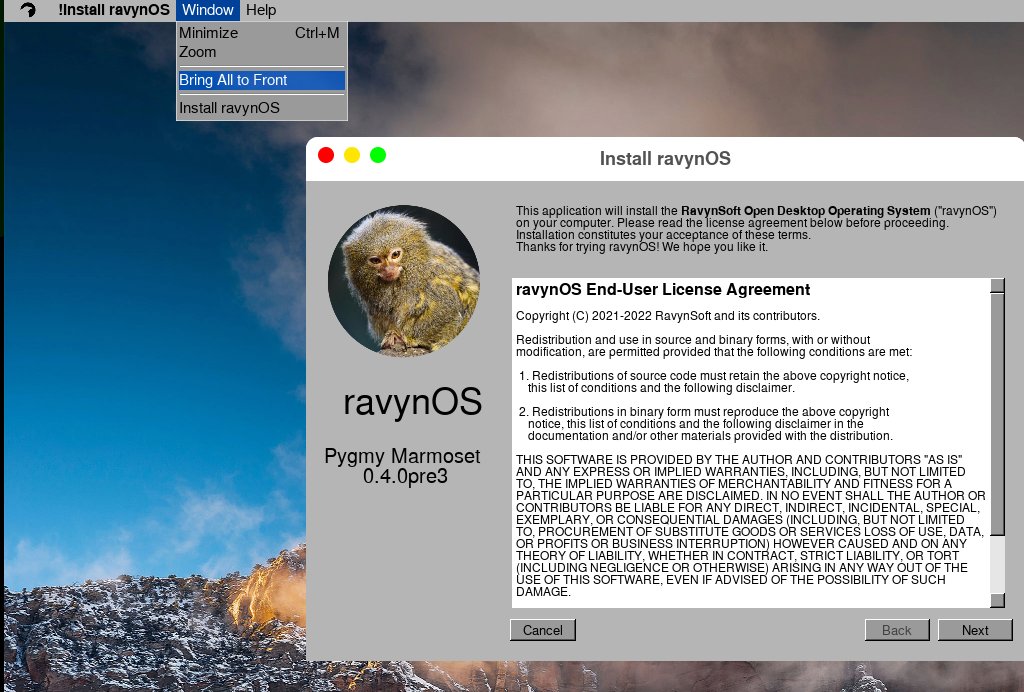Image resolution: width=1024 pixels, height=692 pixels.
Task: Cancel the ravynOS installation
Action: click(543, 630)
